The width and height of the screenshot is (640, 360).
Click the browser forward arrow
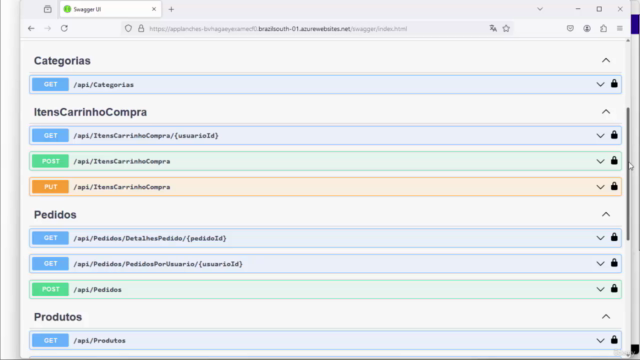click(x=48, y=29)
